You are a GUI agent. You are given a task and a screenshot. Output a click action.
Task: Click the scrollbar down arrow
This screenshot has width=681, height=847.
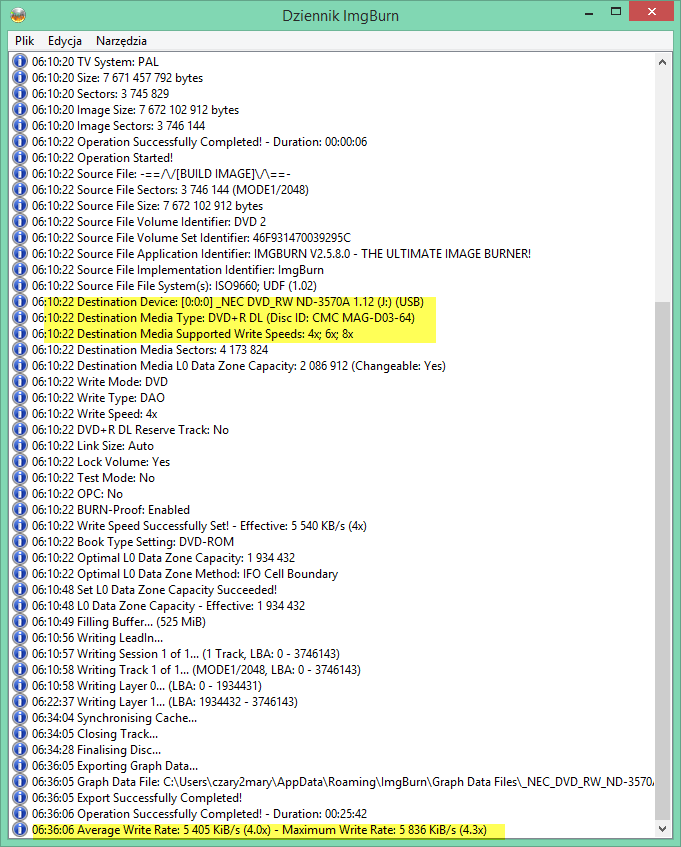(x=663, y=829)
